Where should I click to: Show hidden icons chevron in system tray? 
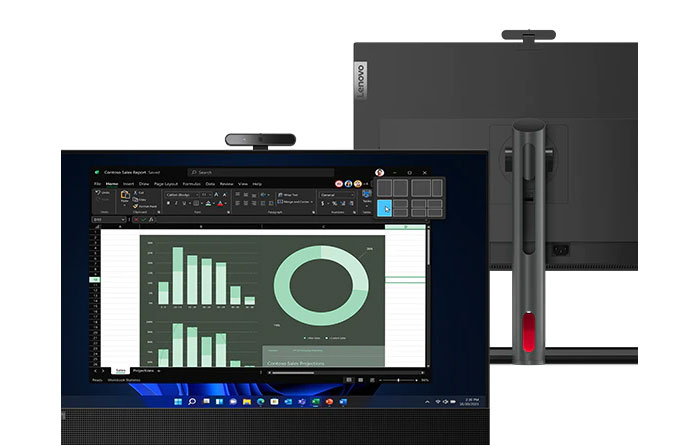click(x=427, y=402)
